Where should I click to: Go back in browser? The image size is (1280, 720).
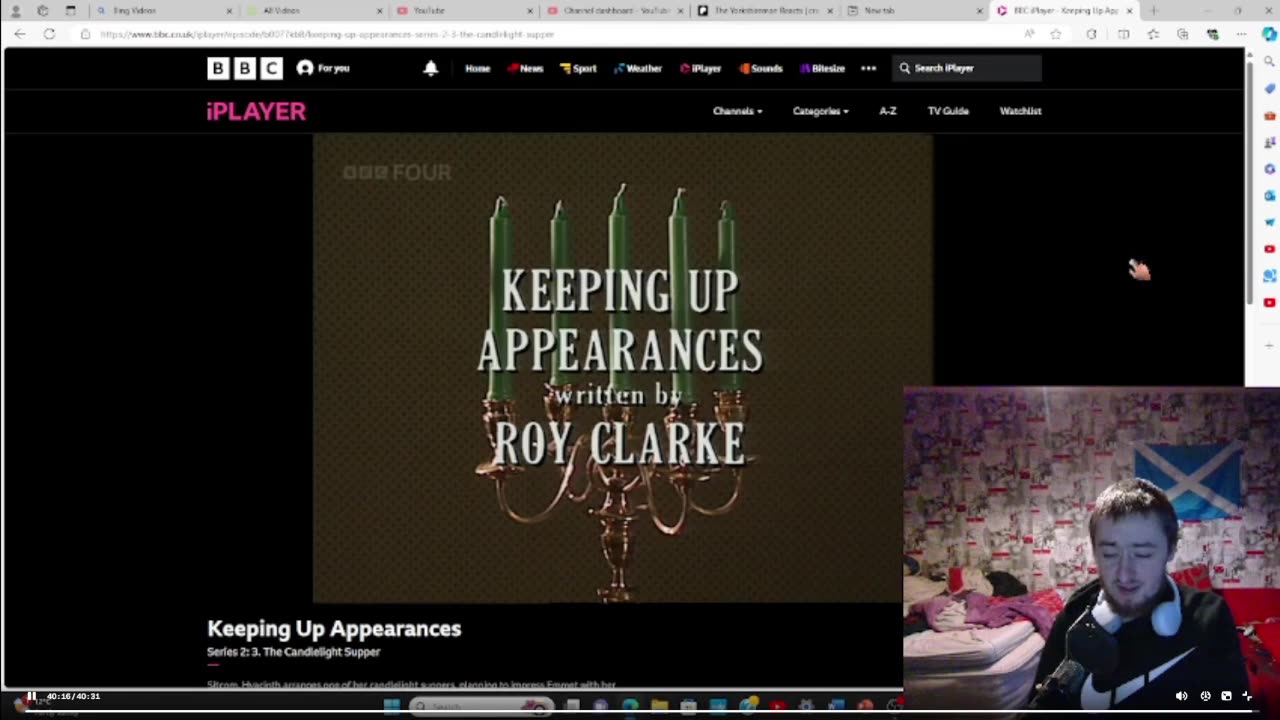(20, 34)
